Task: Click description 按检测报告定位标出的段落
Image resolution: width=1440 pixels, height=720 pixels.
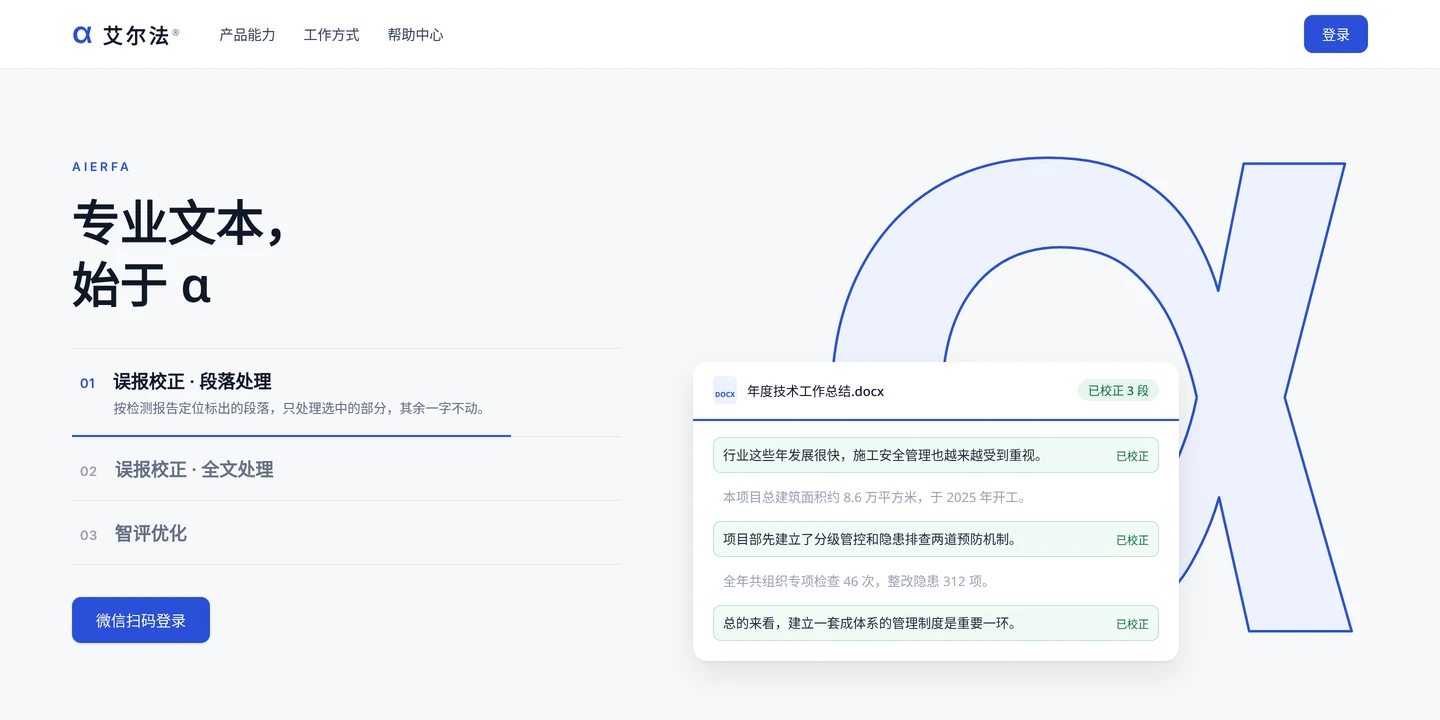Action: 299,408
